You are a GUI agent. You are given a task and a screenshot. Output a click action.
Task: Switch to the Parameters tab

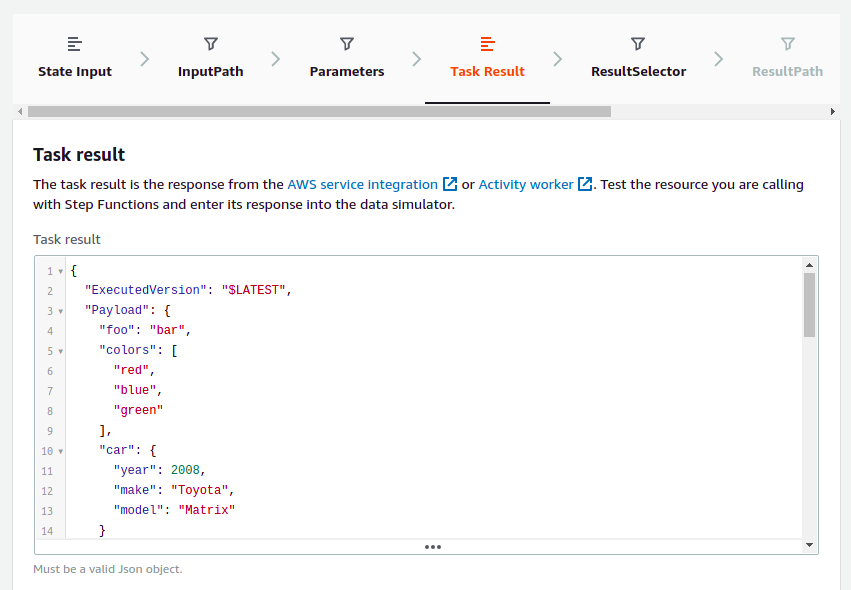pyautogui.click(x=347, y=71)
